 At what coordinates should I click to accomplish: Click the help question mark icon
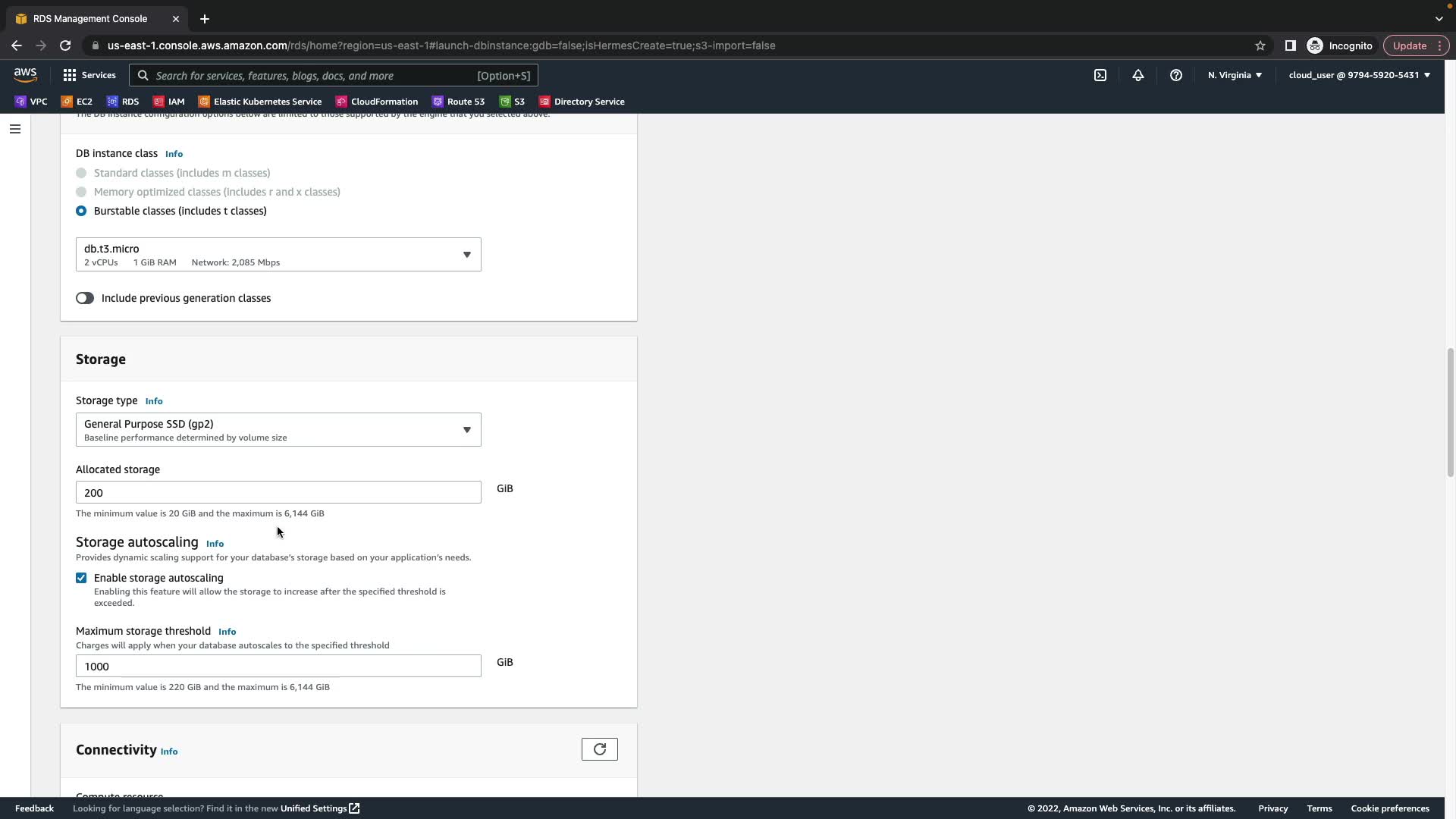pos(1176,75)
